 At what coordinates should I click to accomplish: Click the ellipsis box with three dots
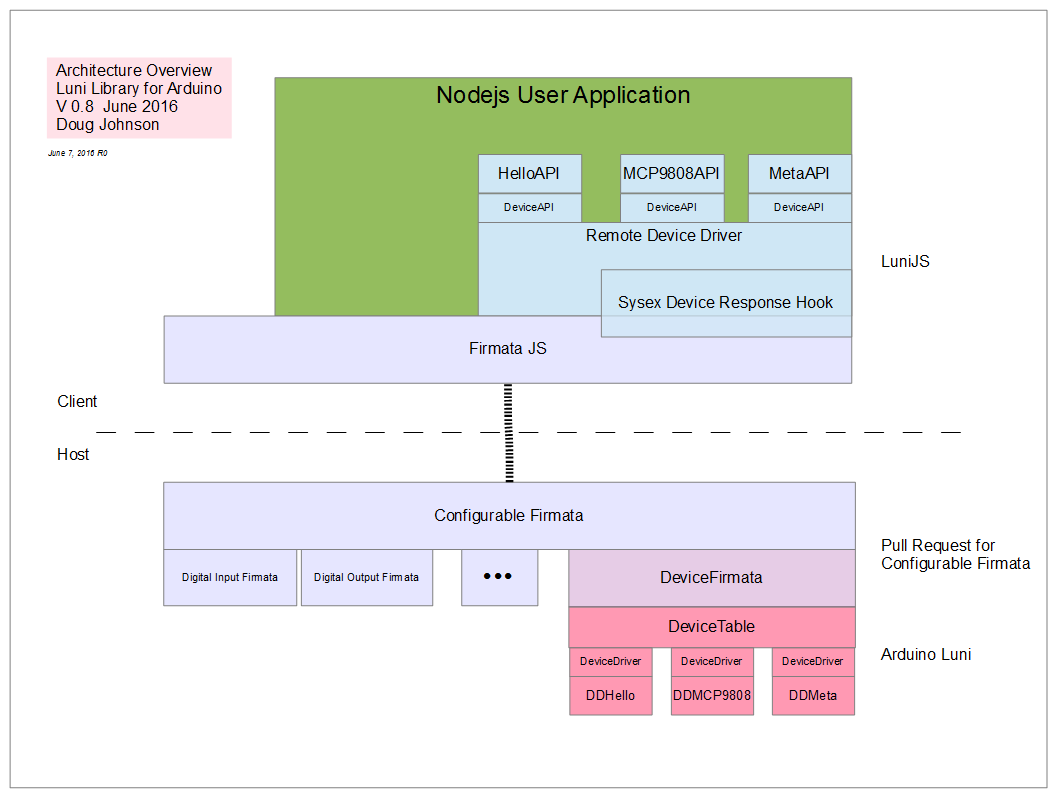(499, 577)
